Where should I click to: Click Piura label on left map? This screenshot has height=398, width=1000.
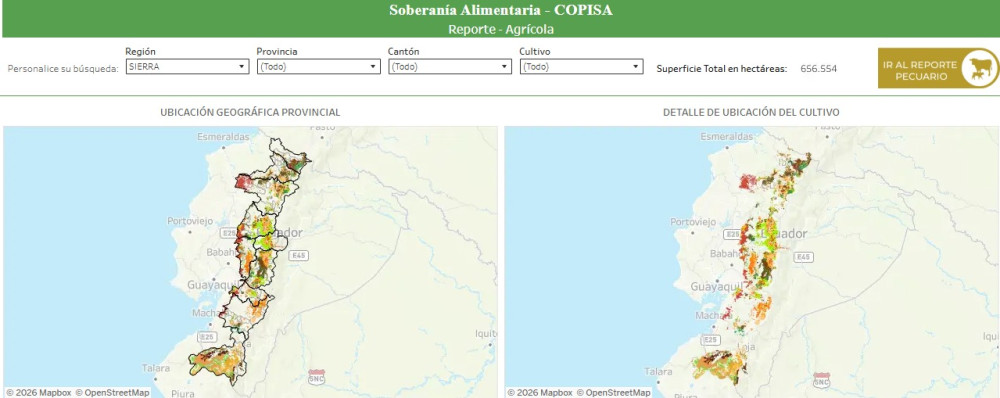182,394
